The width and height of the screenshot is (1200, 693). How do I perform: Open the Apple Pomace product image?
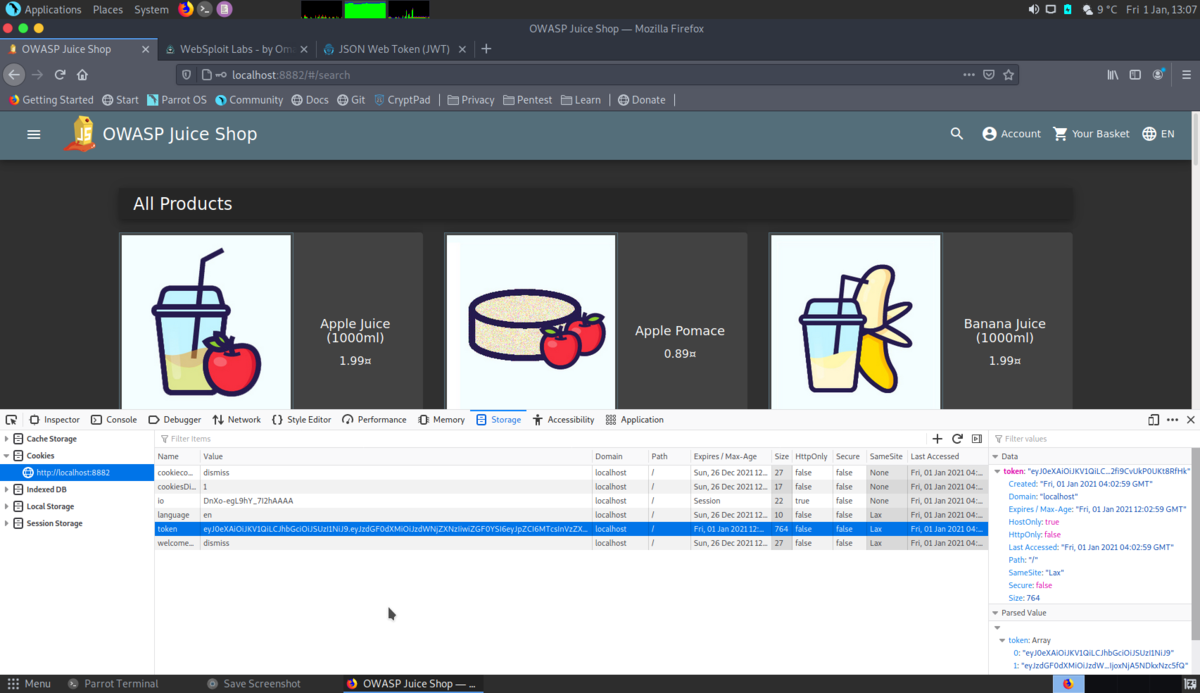click(x=531, y=321)
